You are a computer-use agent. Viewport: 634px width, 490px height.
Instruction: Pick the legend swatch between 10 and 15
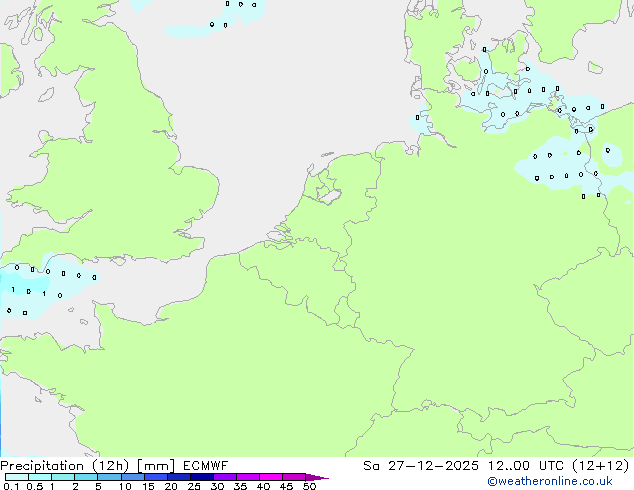[132, 478]
